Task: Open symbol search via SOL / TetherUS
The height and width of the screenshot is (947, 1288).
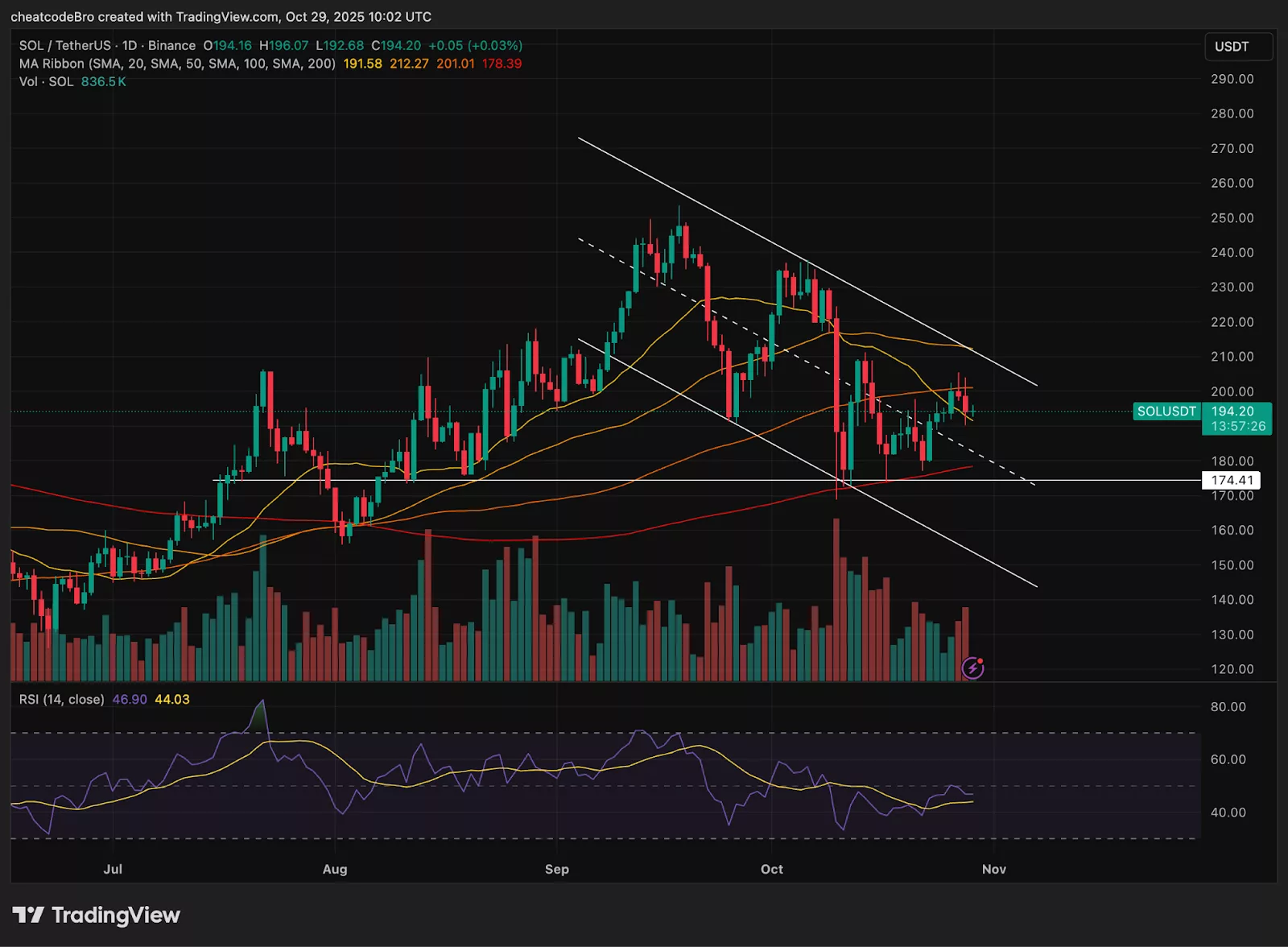Action: click(63, 46)
